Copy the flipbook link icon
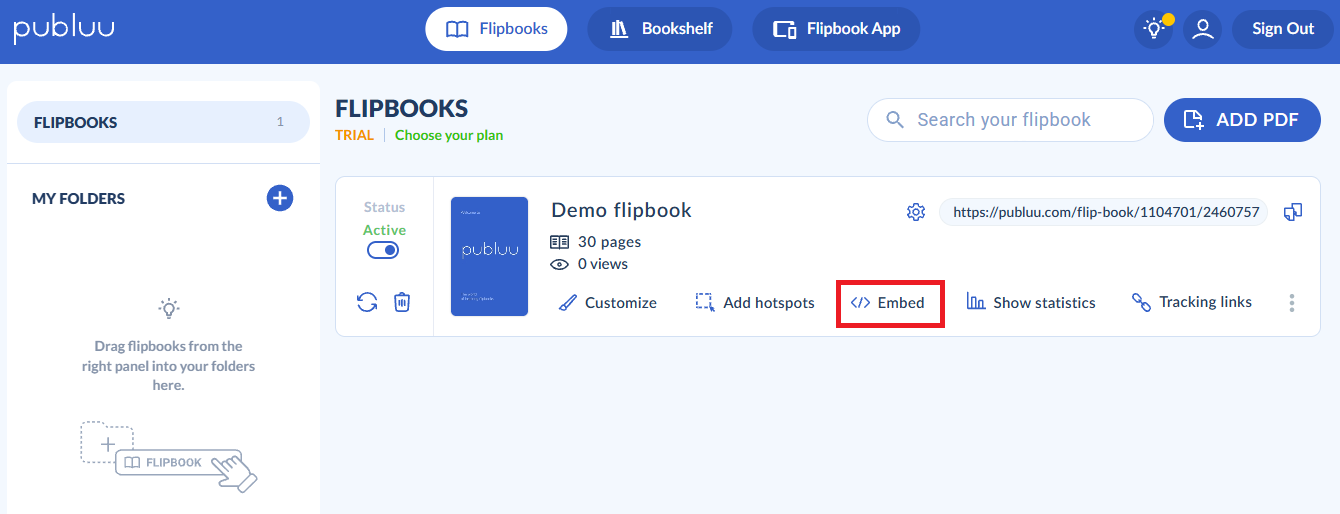 1293,212
